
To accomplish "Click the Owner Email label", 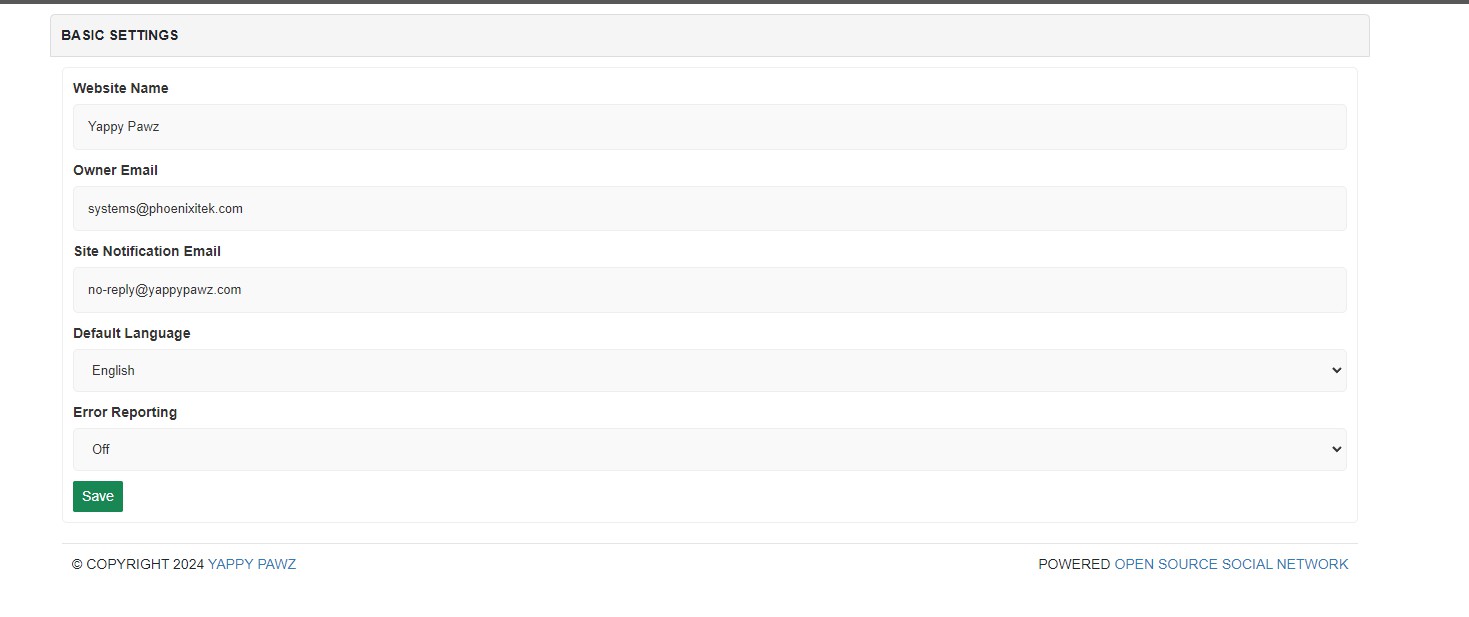I will coord(116,170).
